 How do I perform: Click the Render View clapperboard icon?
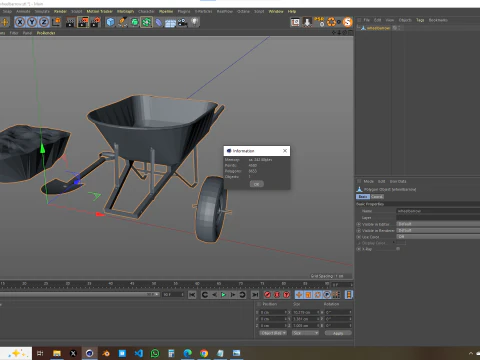click(x=71, y=22)
